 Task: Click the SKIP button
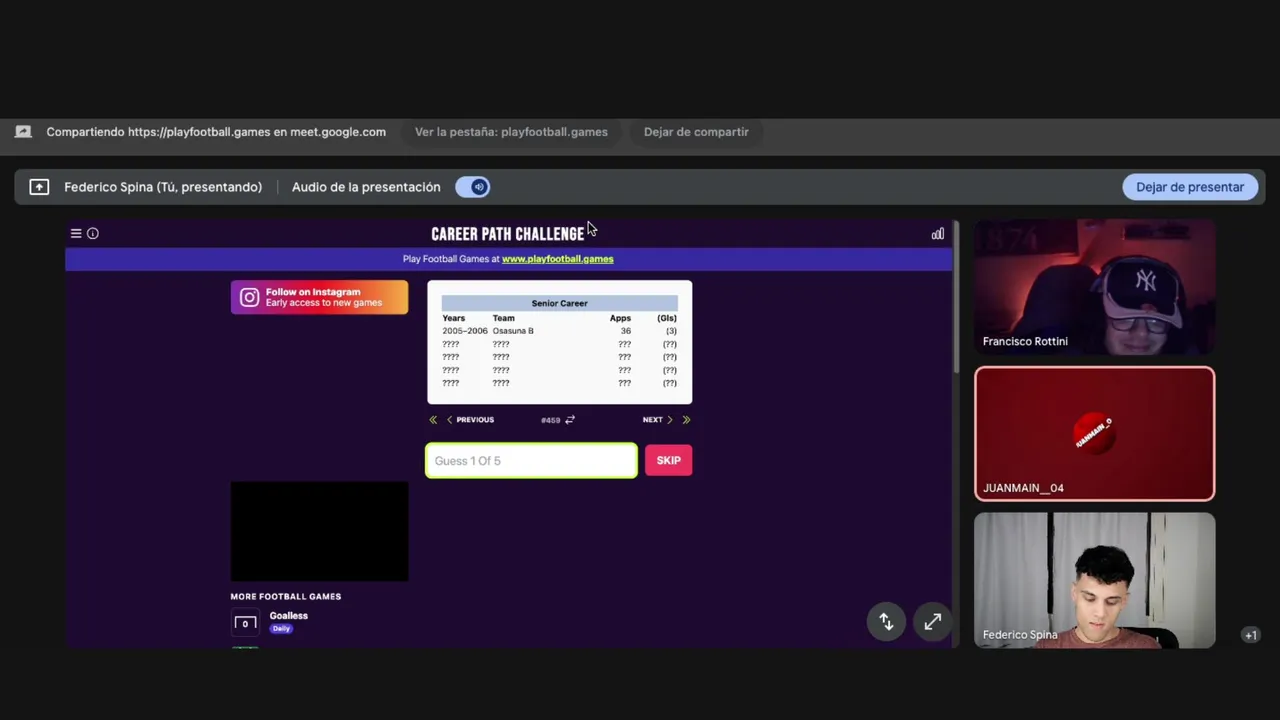(x=668, y=461)
